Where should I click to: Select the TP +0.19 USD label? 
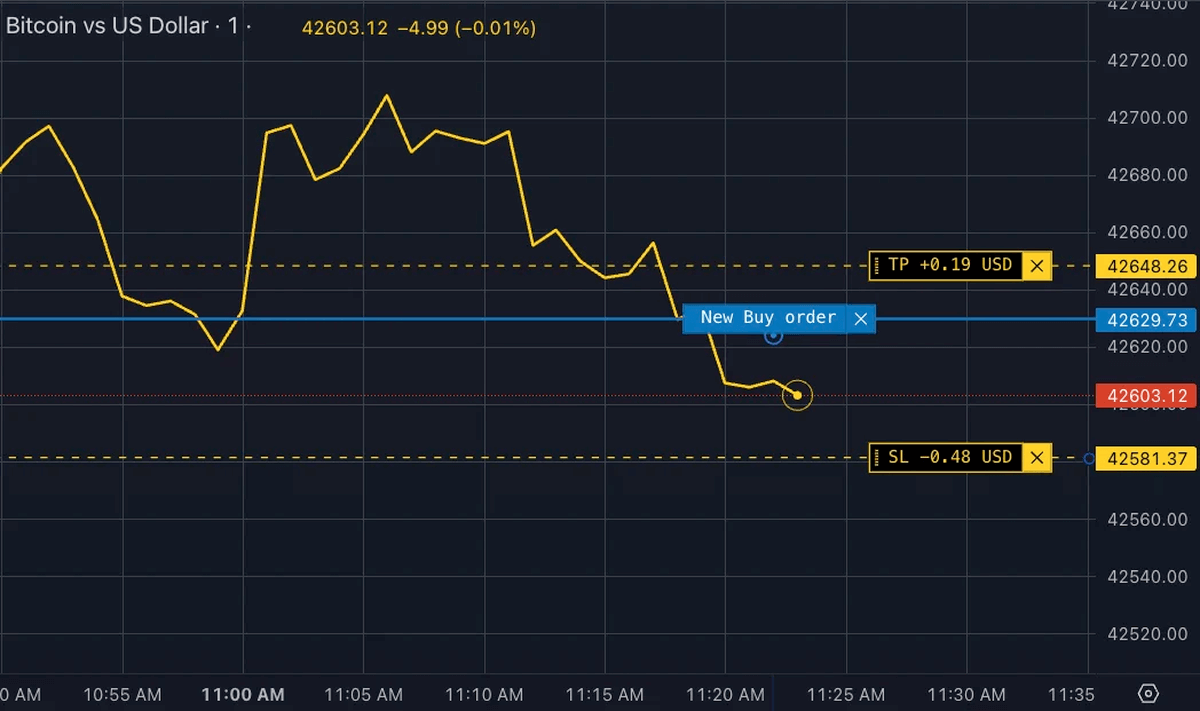(949, 266)
